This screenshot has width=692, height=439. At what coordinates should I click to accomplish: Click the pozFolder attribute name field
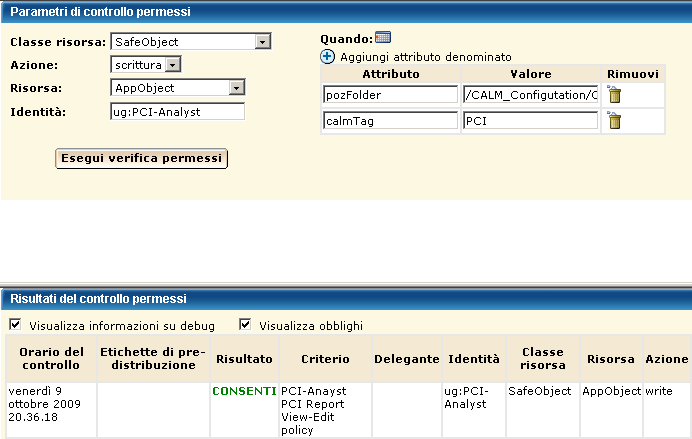click(x=390, y=94)
